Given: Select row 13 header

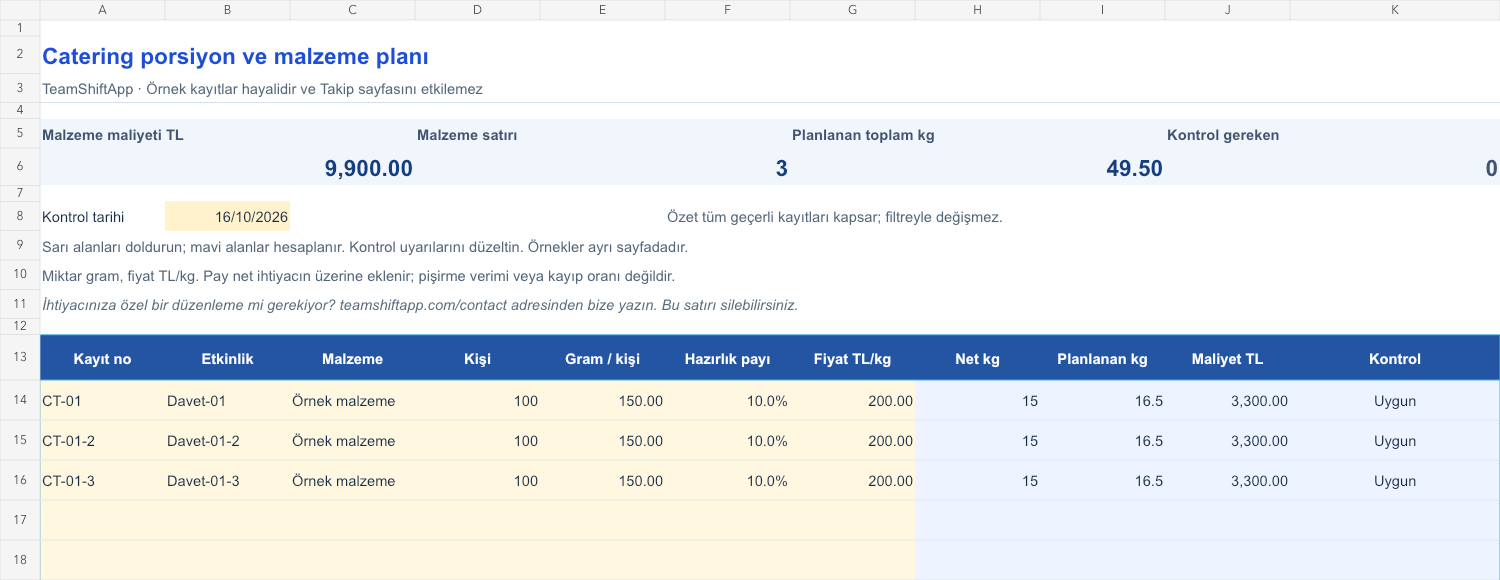Looking at the screenshot, I should [x=20, y=358].
